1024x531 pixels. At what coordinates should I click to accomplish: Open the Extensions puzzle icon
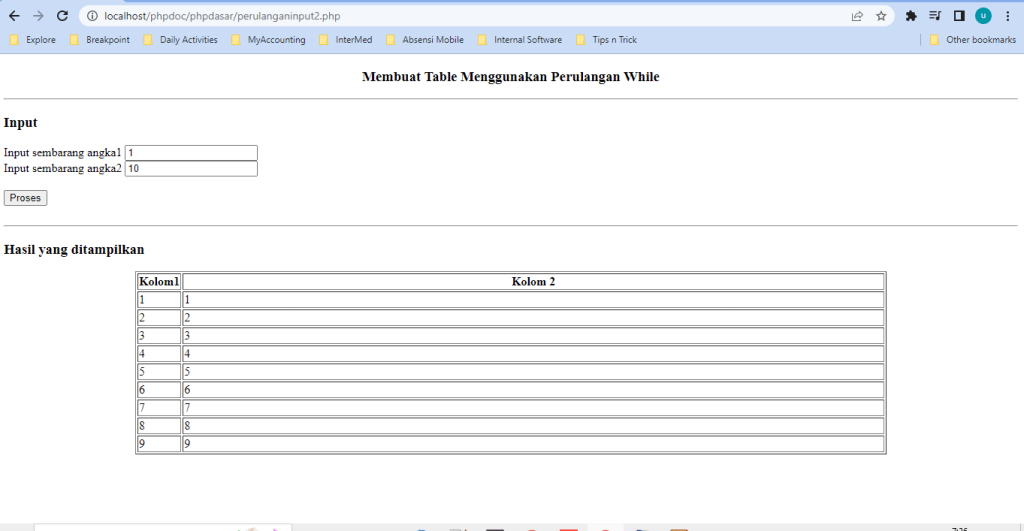coord(911,16)
